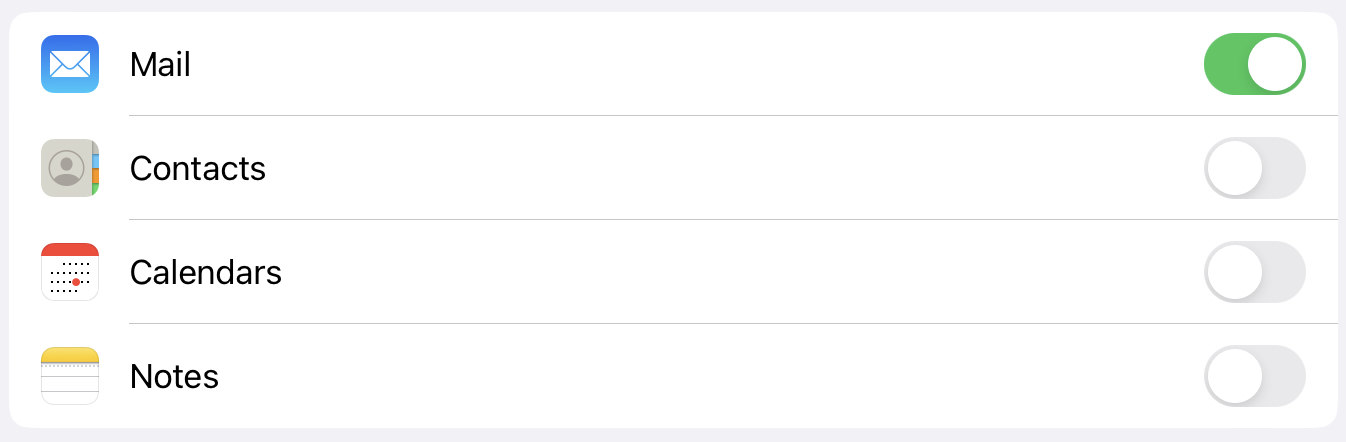This screenshot has height=442, width=1346.
Task: Click the Calendars app icon
Action: pos(70,272)
